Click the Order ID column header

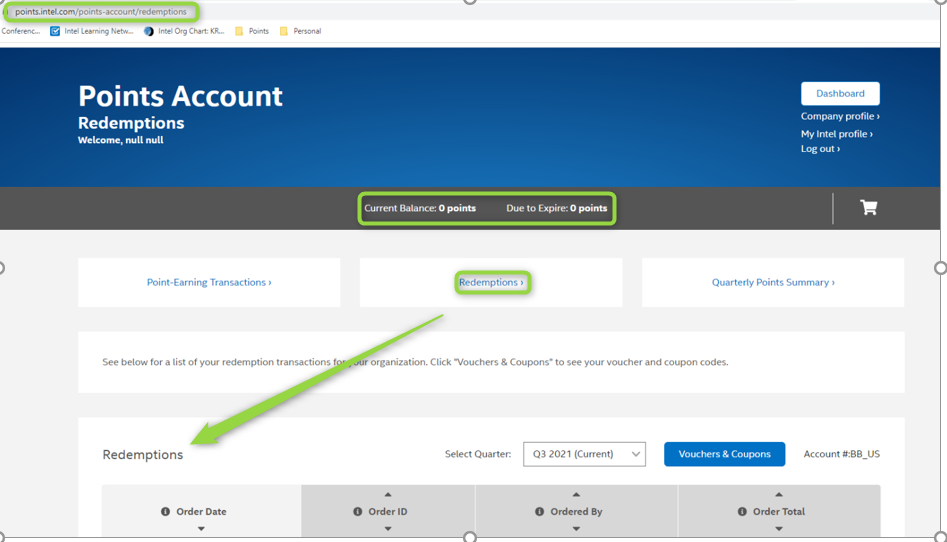pyautogui.click(x=388, y=511)
